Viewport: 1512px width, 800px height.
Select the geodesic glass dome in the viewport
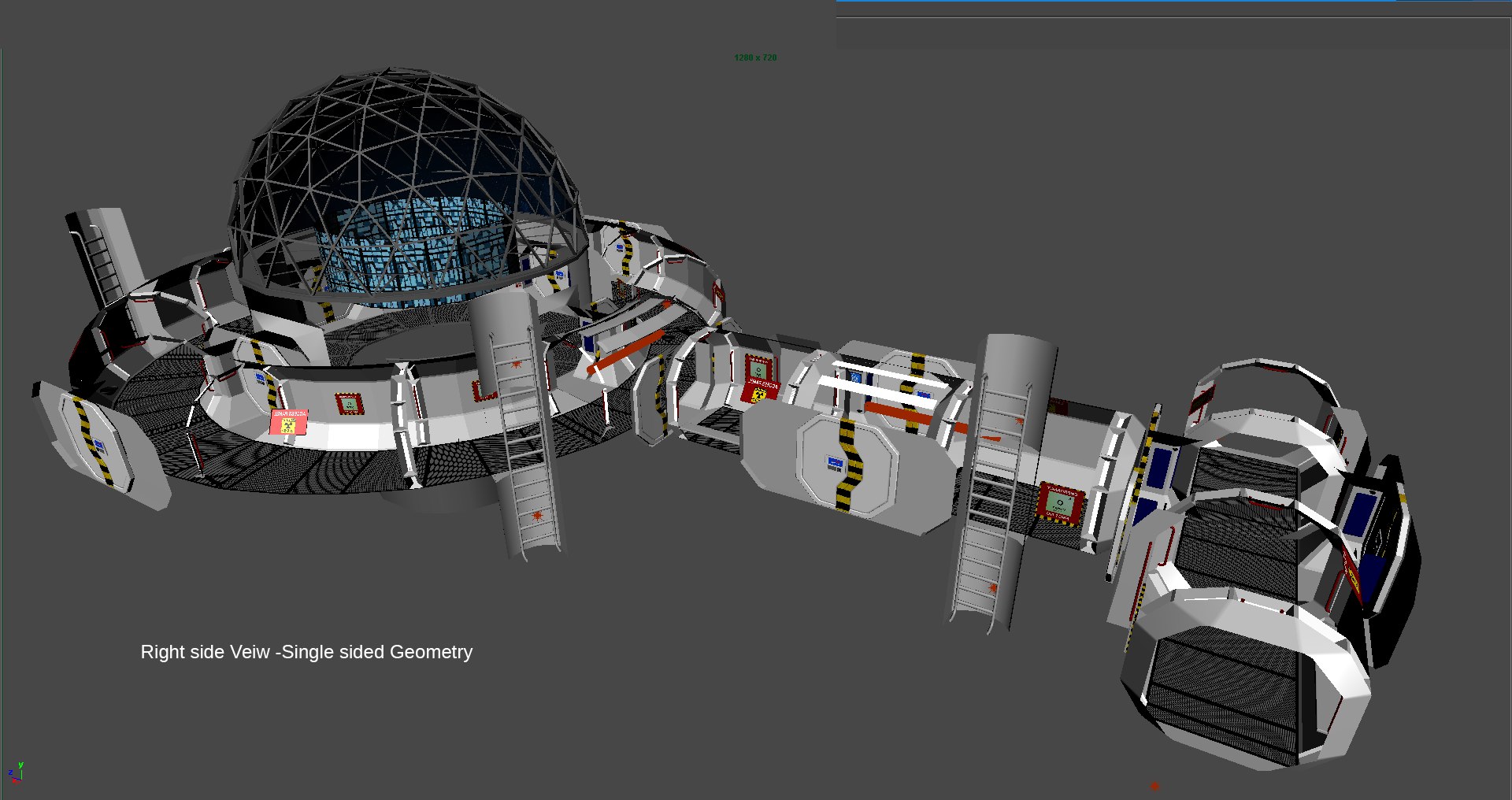[407, 189]
